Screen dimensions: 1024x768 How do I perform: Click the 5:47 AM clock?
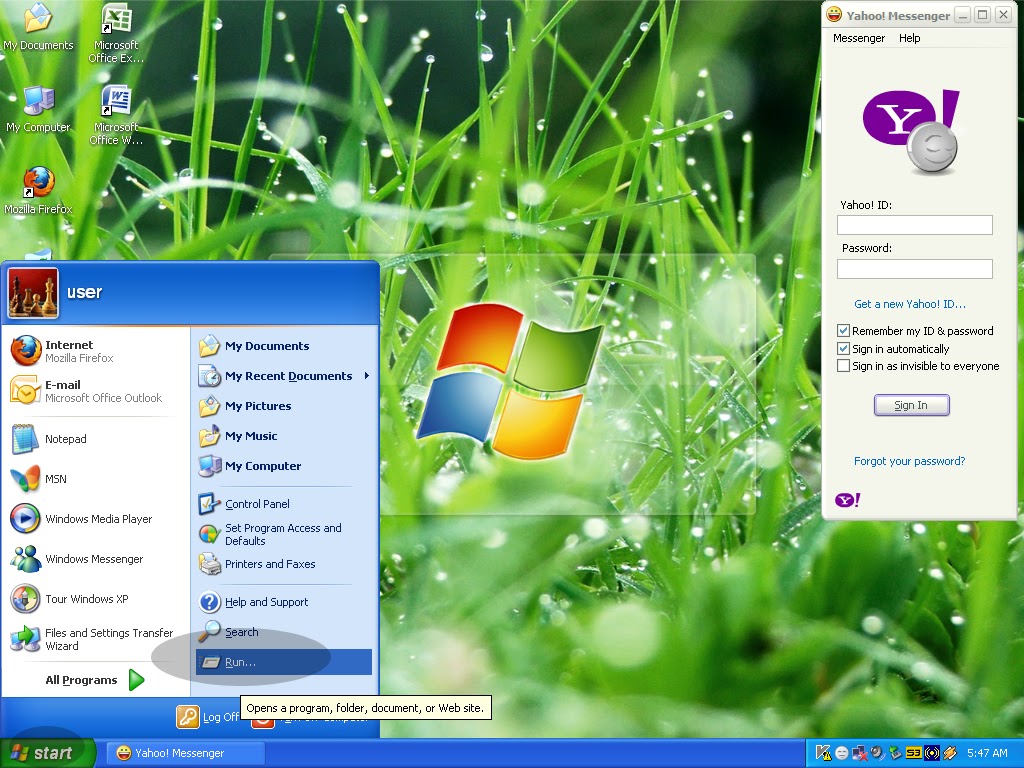987,753
